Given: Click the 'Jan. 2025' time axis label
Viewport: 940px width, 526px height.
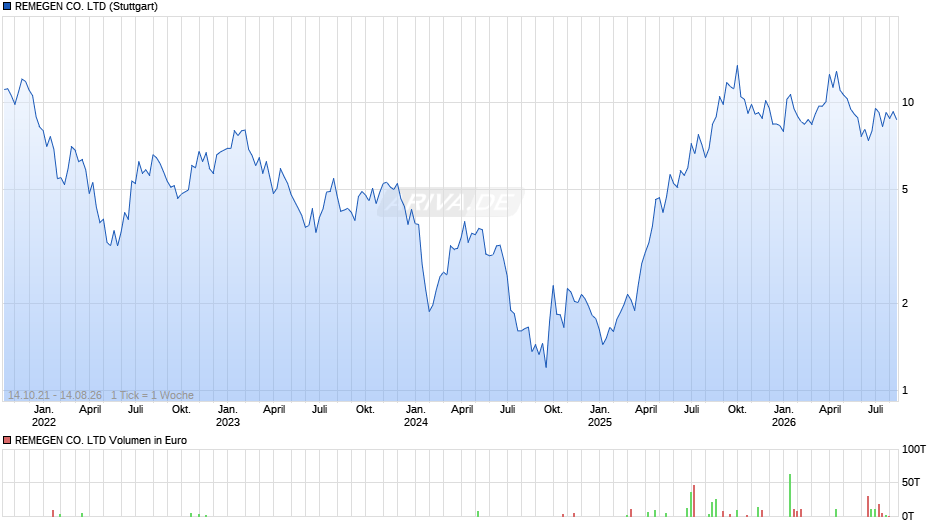Looking at the screenshot, I should pyautogui.click(x=599, y=416).
